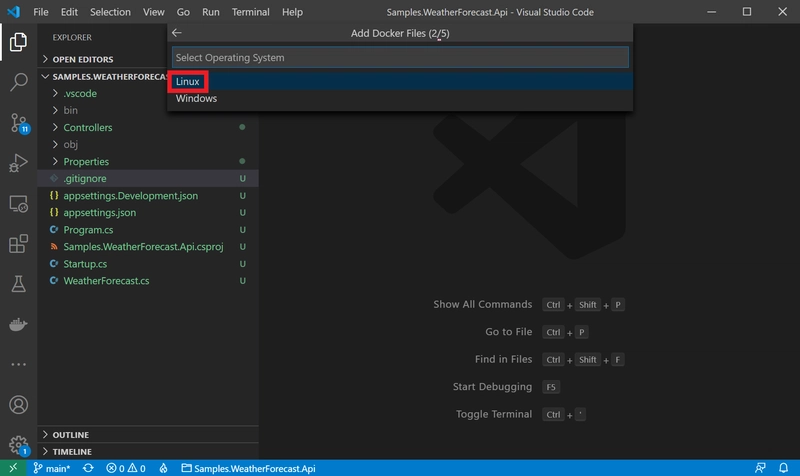Screen dimensions: 800x476
Task: Open the Explorer view in activity bar
Action: coord(18,42)
